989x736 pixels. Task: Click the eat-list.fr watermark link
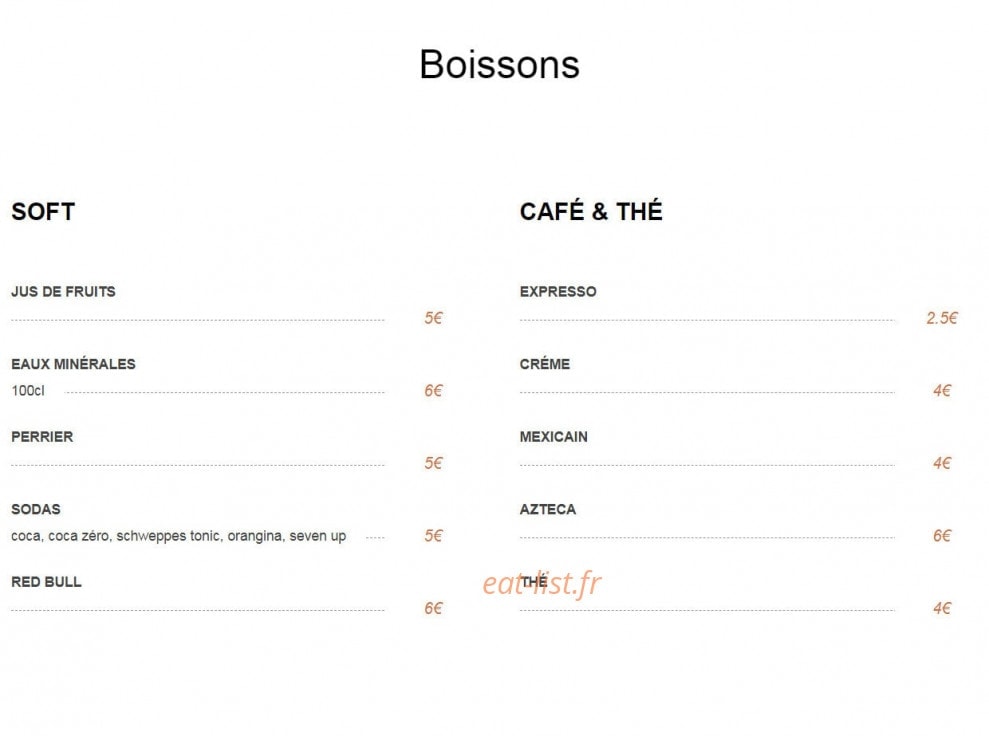pyautogui.click(x=542, y=583)
